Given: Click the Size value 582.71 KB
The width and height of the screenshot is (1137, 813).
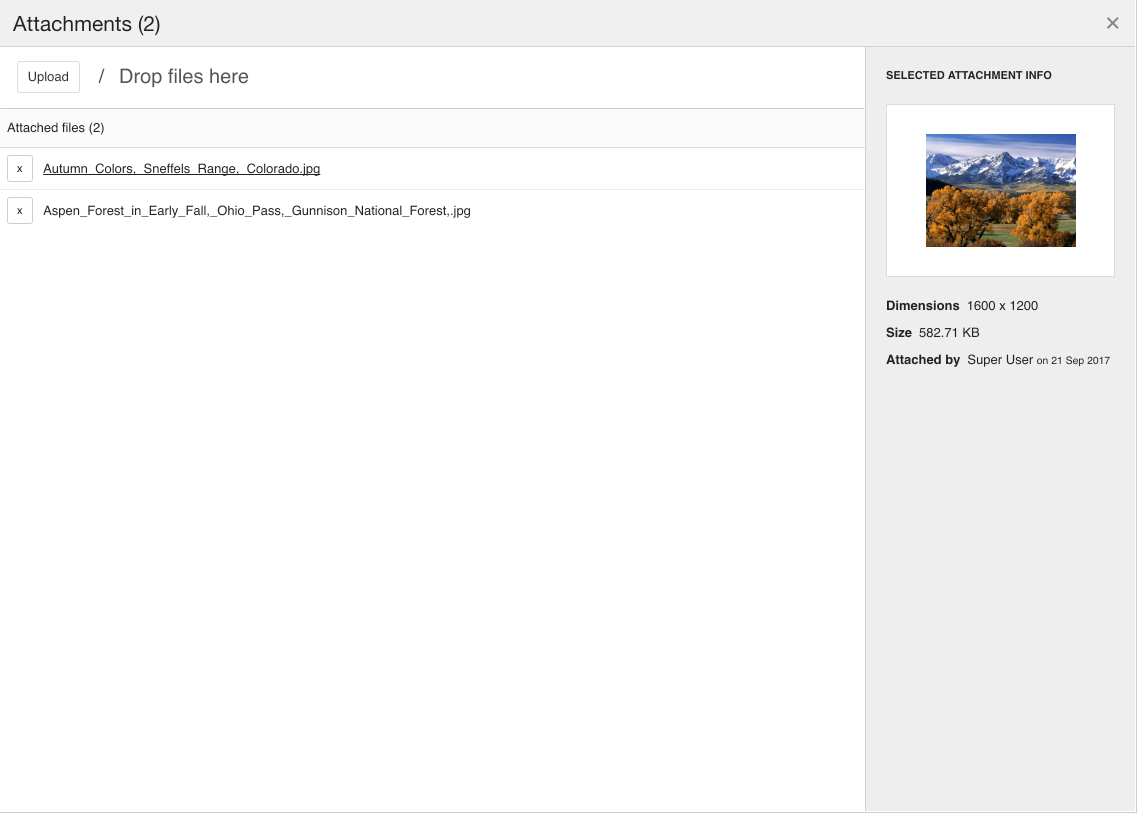Looking at the screenshot, I should coord(948,332).
